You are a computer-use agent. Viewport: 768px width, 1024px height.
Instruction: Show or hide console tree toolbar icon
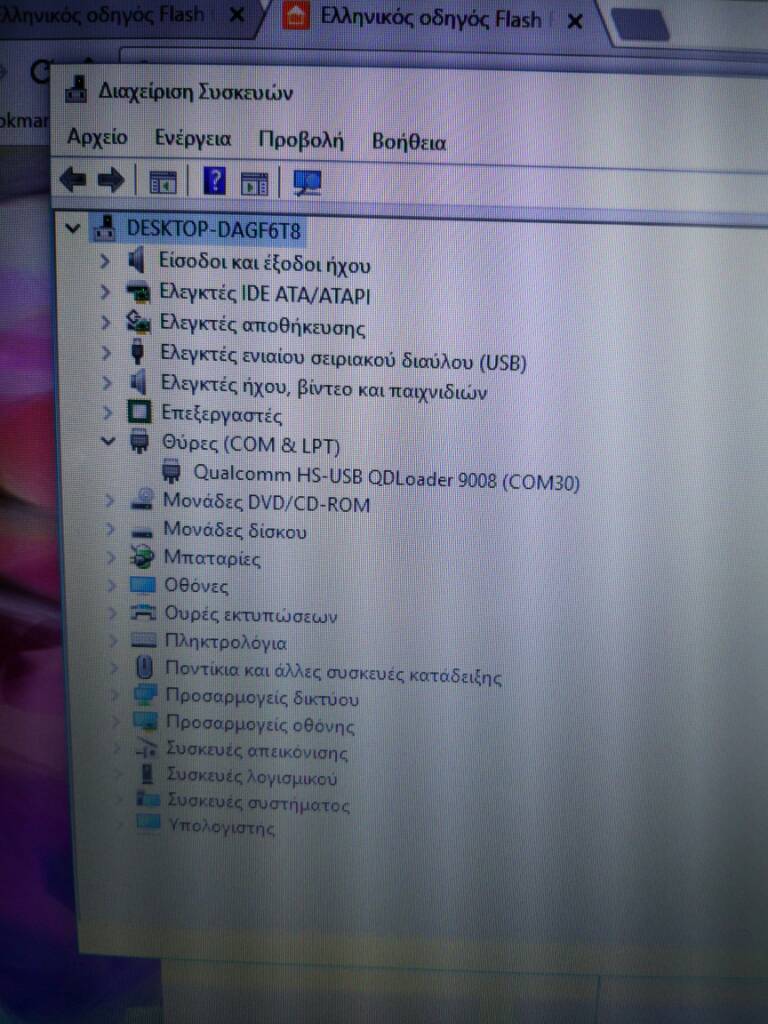click(163, 182)
